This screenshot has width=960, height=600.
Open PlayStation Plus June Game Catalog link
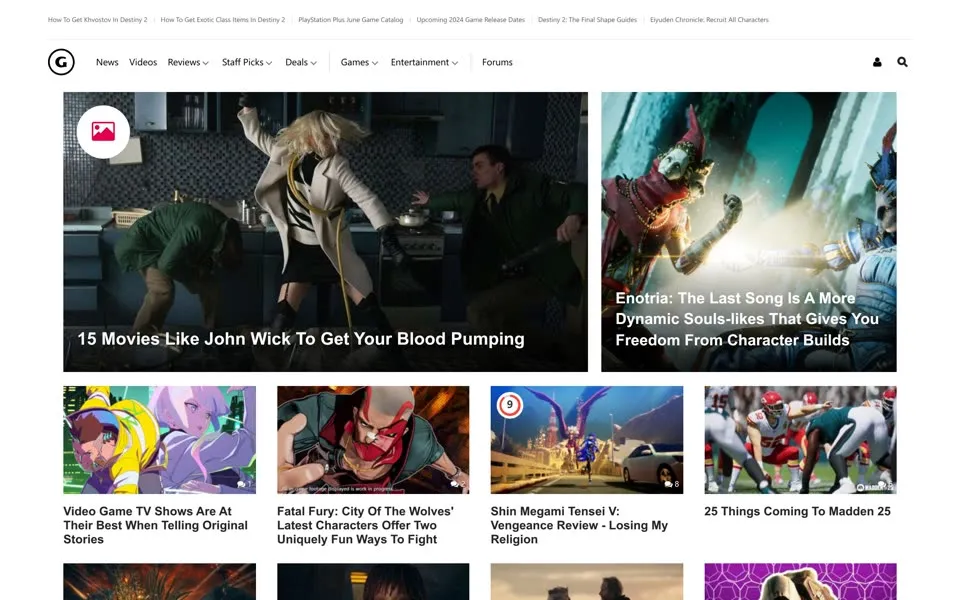(x=351, y=20)
